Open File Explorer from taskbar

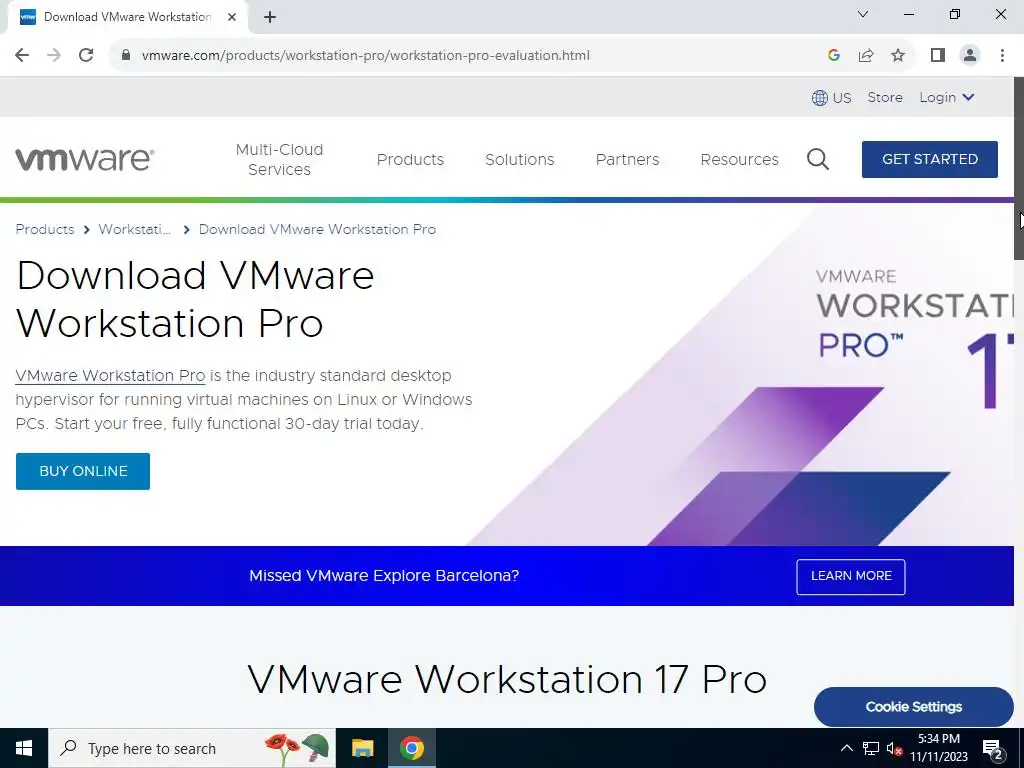click(x=362, y=748)
